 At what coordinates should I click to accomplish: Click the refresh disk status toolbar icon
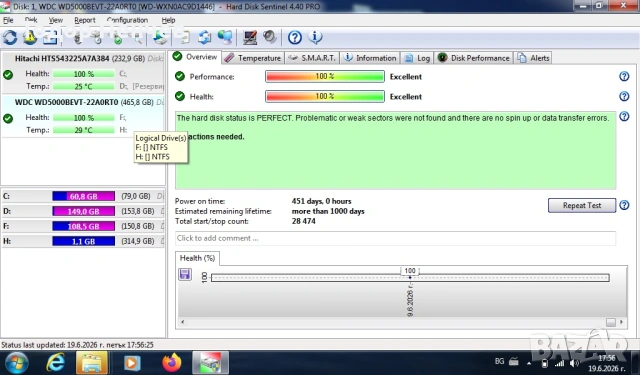coord(10,38)
